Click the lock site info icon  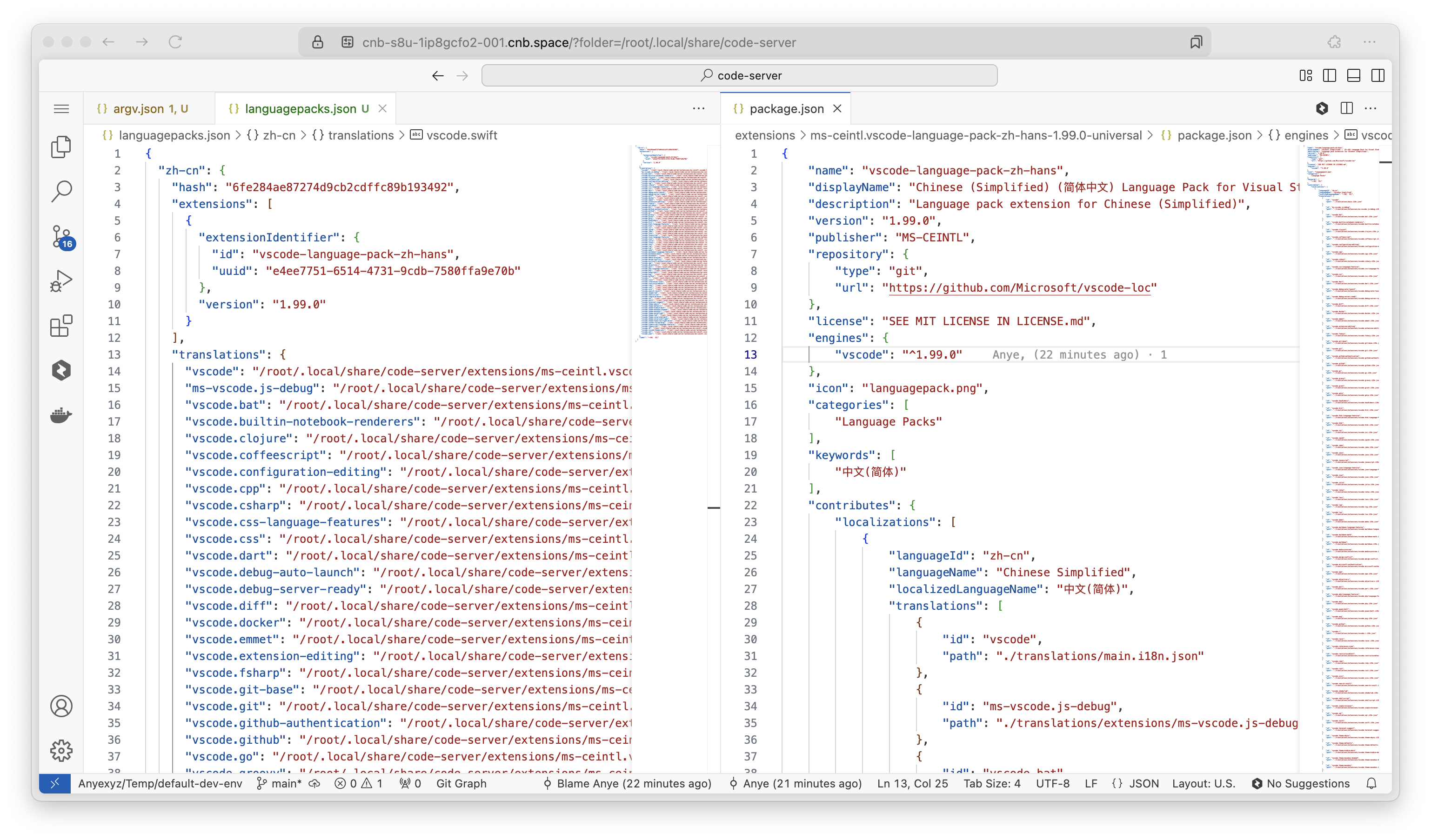(317, 42)
